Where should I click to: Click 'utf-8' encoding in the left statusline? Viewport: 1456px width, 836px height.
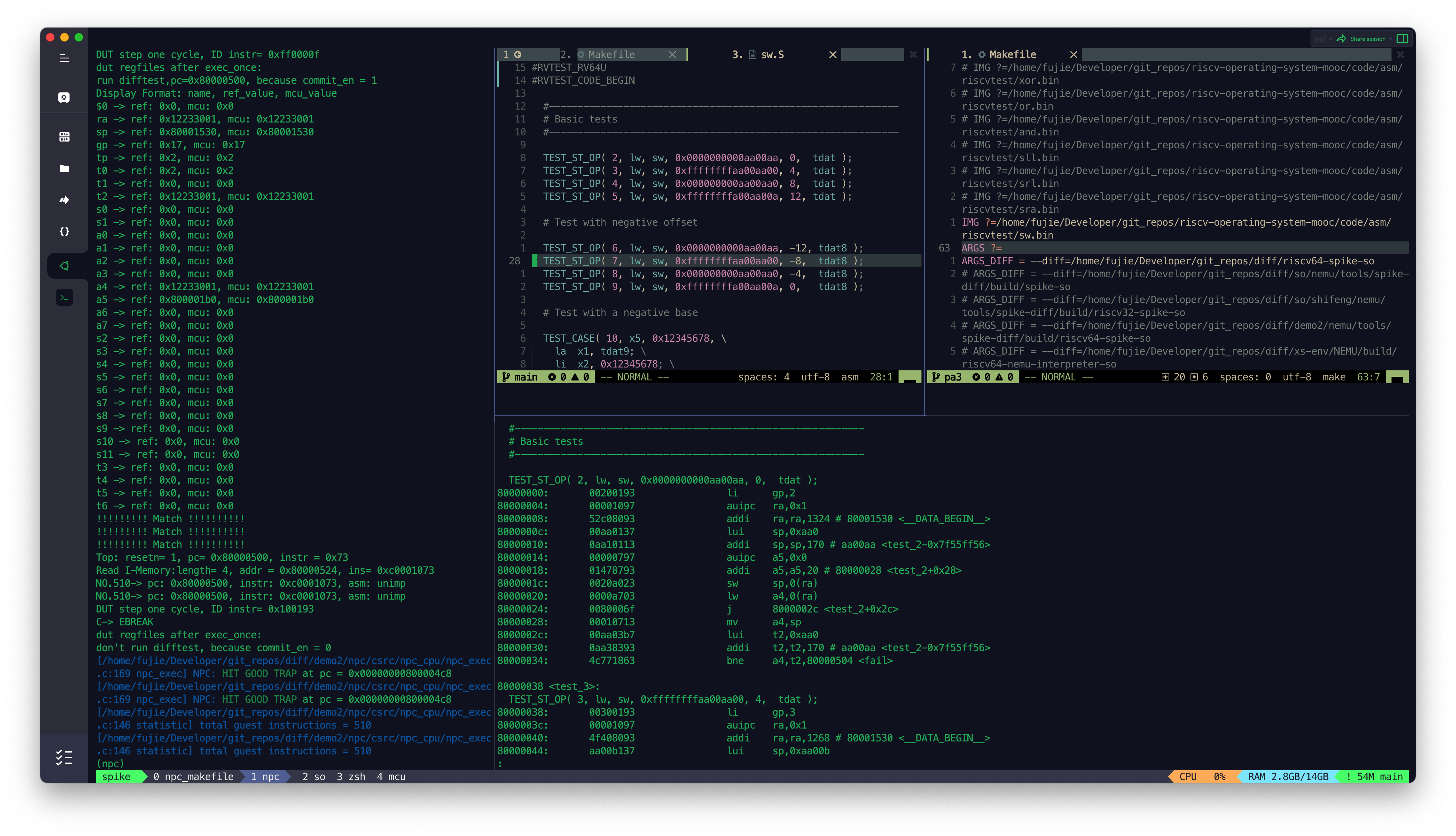coord(815,377)
